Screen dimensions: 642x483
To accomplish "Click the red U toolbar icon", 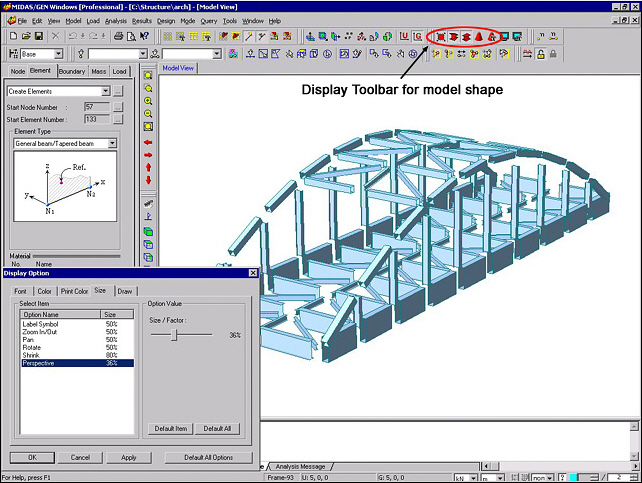I will click(404, 36).
